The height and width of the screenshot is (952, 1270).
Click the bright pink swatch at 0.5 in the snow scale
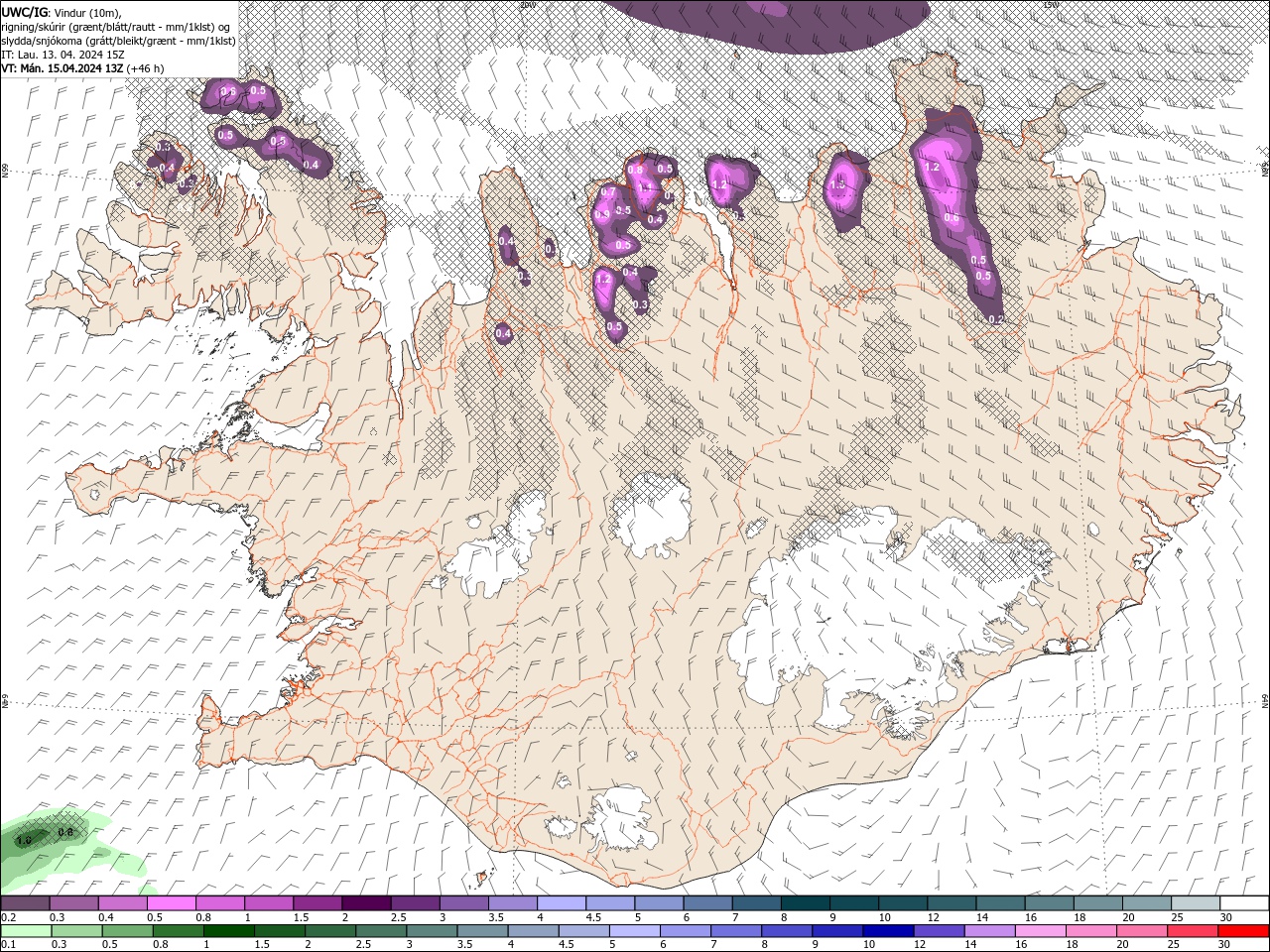click(171, 903)
